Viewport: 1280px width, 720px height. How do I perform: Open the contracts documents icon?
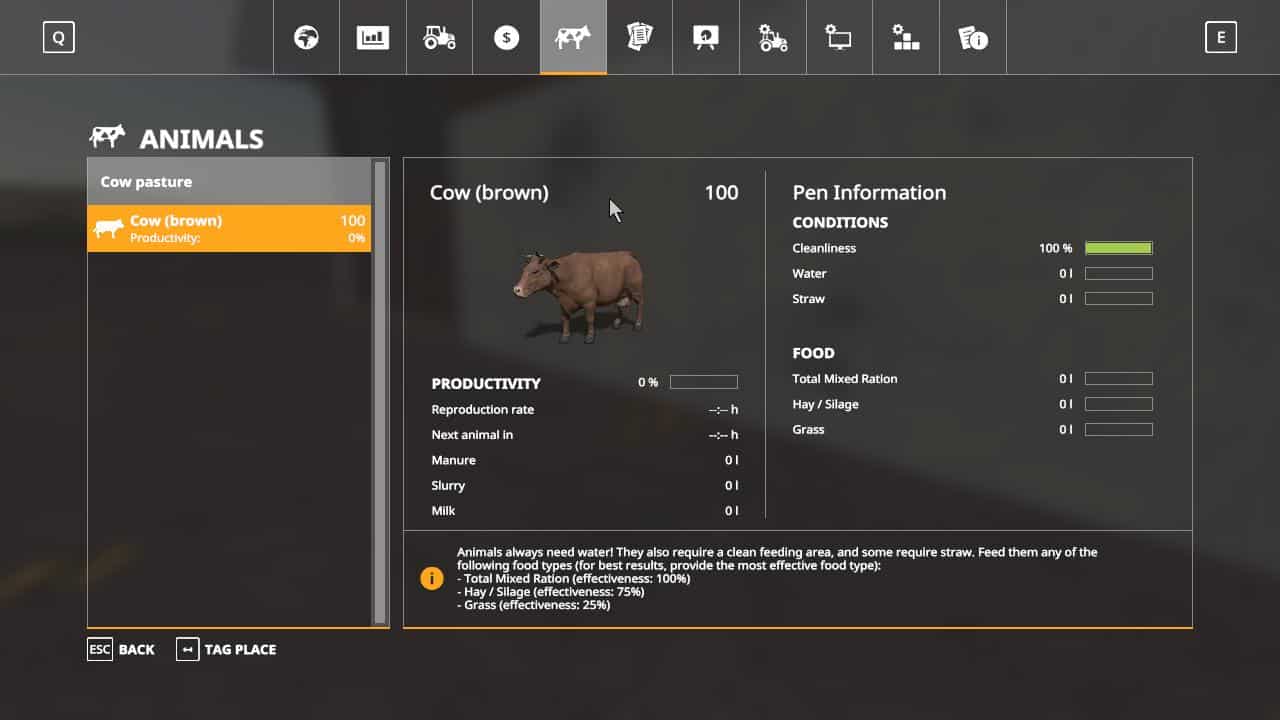639,38
